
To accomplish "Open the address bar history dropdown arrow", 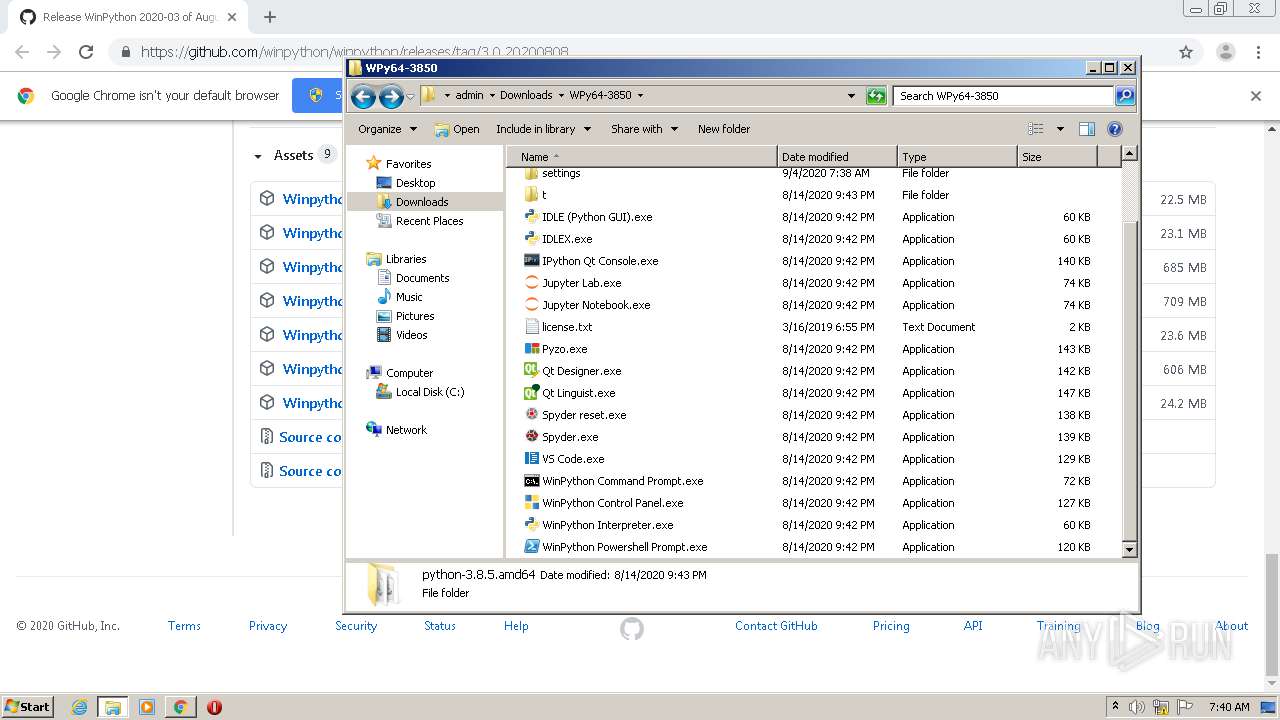I will 851,96.
